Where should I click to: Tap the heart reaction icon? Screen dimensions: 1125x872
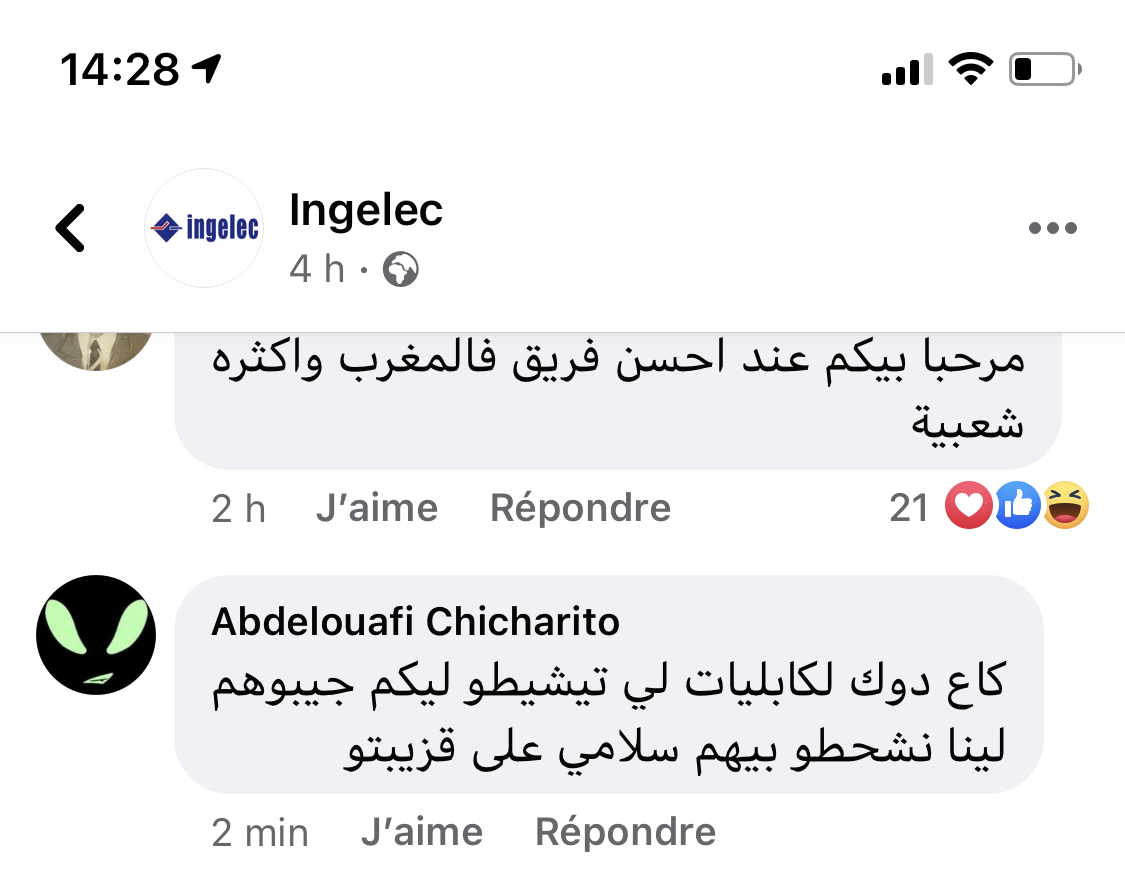pos(968,507)
